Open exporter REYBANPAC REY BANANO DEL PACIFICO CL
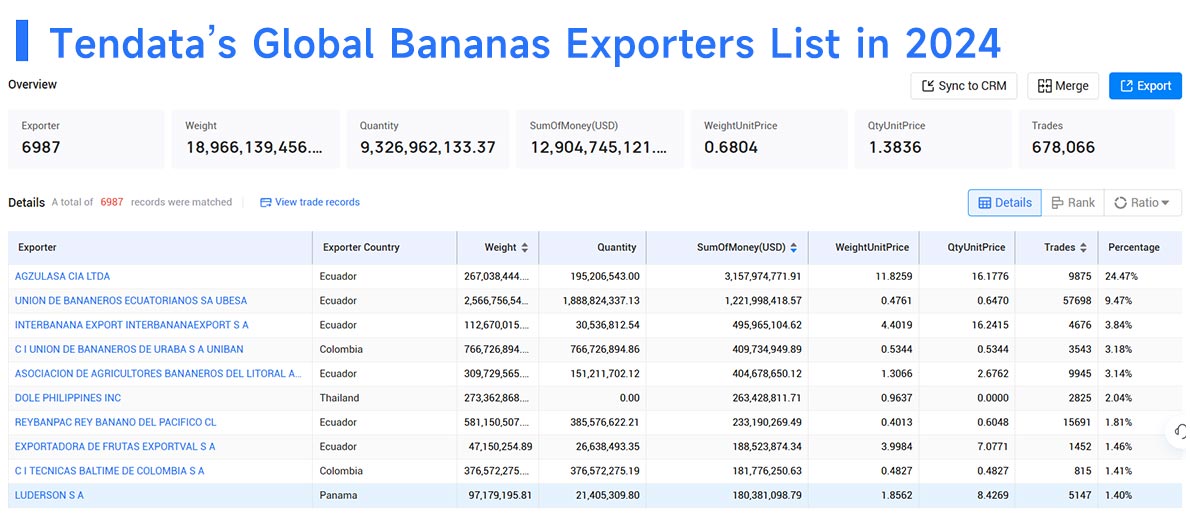The width and height of the screenshot is (1190, 517). pyautogui.click(x=115, y=422)
